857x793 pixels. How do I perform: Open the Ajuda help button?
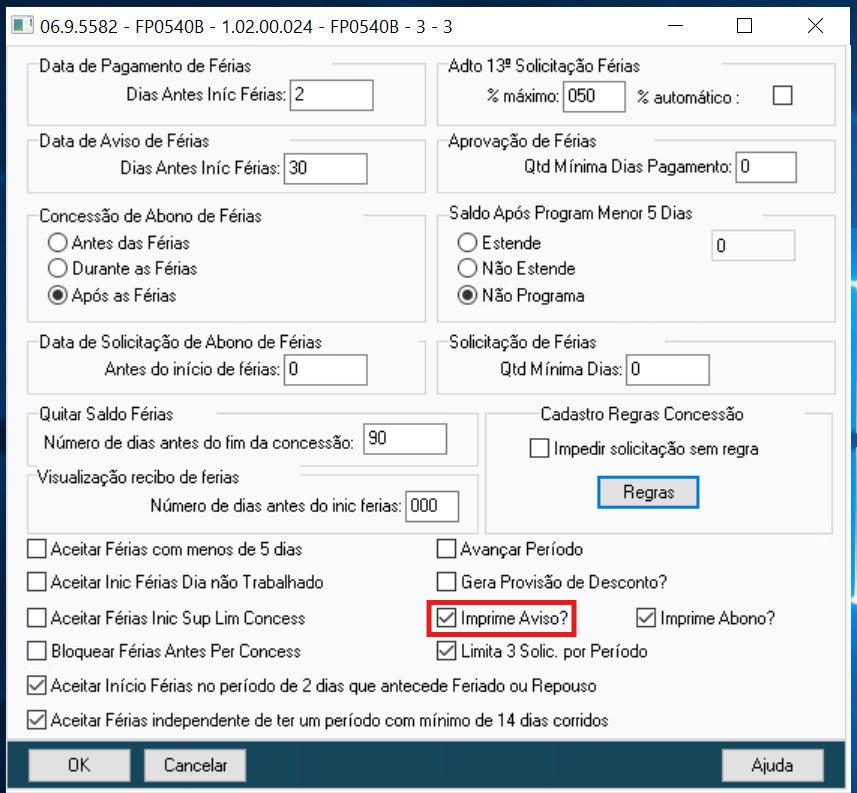pos(772,765)
